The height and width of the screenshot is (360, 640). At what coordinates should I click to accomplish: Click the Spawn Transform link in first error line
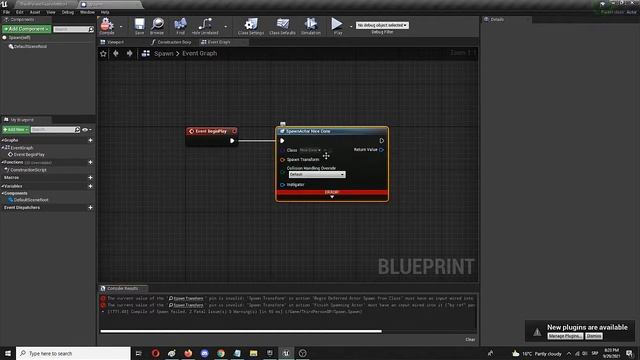pyautogui.click(x=188, y=298)
